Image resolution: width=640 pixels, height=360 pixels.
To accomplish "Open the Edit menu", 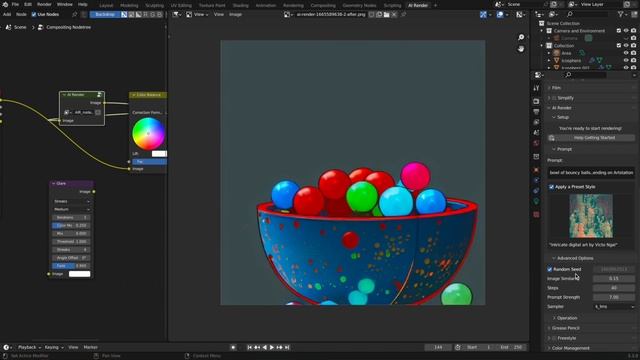I will tap(28, 4).
